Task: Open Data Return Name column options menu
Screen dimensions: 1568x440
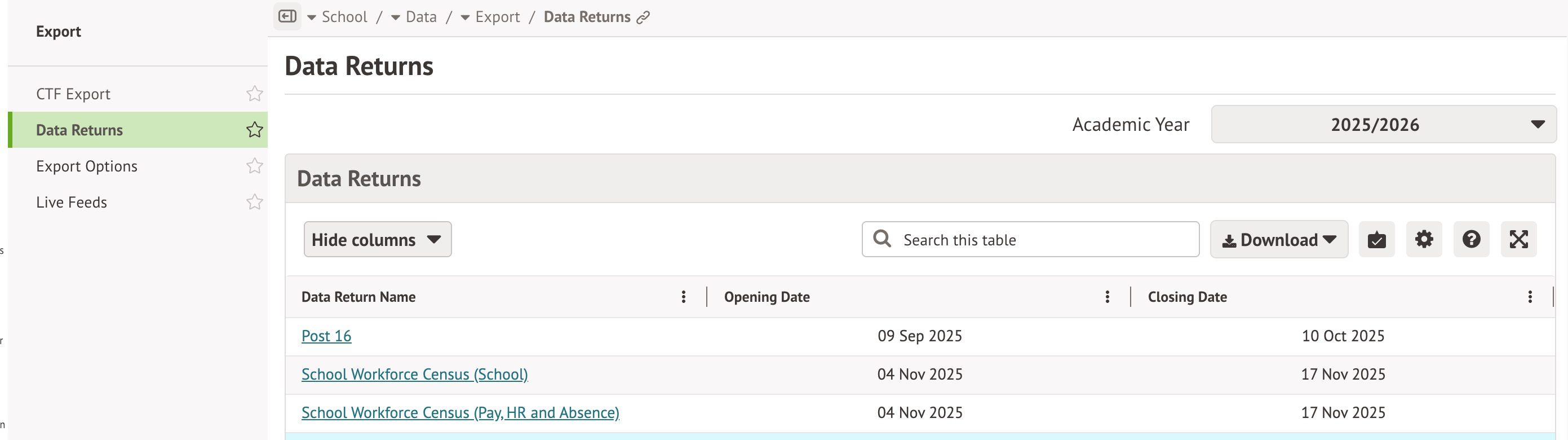Action: point(684,297)
